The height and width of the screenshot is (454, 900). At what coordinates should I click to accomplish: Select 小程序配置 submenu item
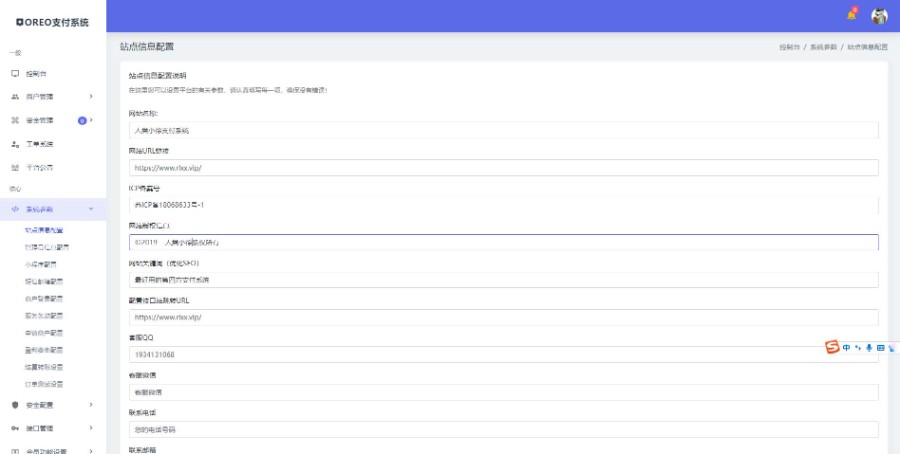pyautogui.click(x=41, y=265)
